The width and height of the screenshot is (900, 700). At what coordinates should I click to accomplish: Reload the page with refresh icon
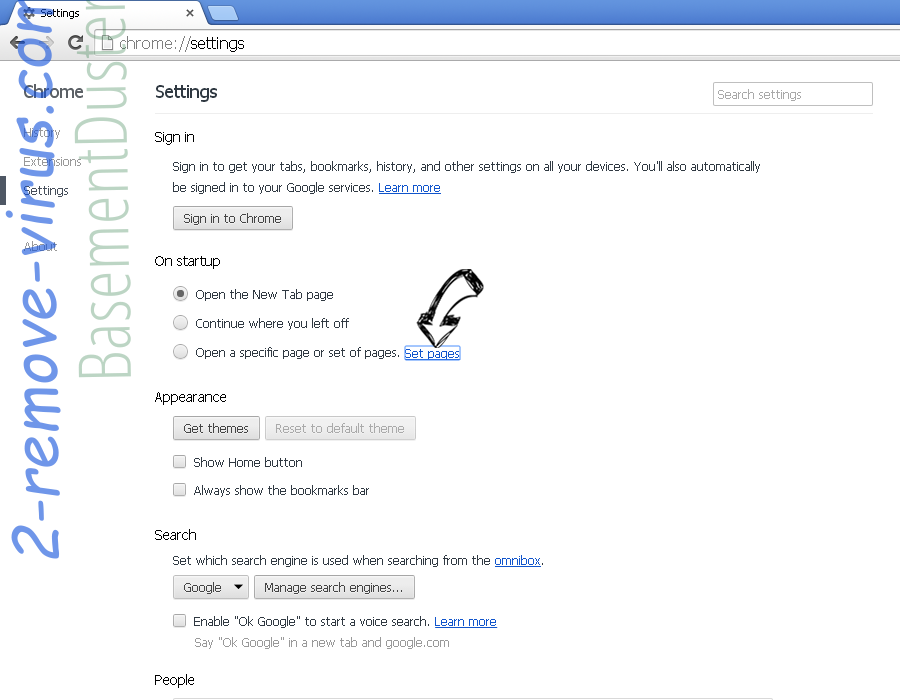pos(75,43)
